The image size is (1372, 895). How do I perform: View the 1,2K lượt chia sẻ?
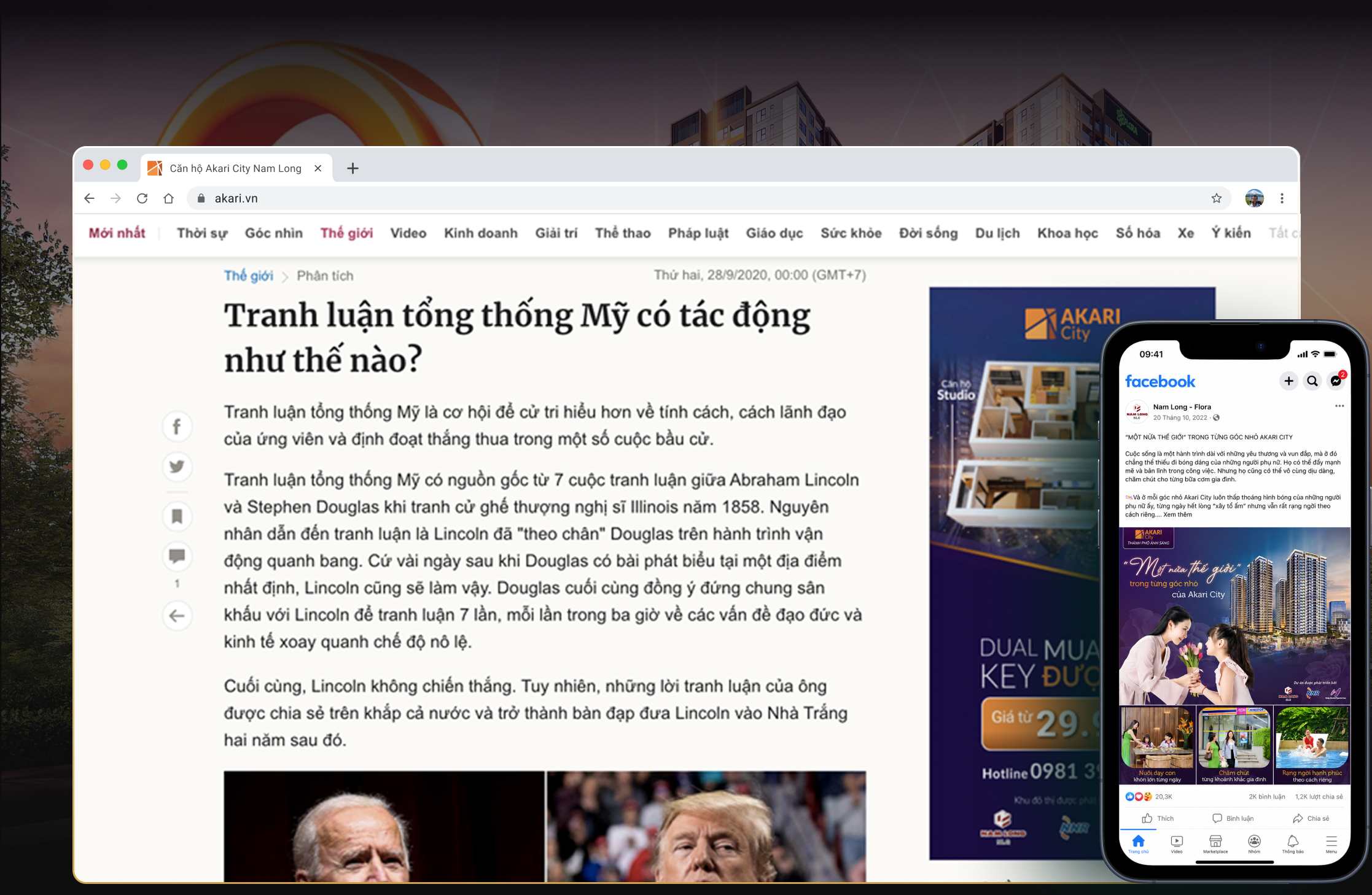1319,797
